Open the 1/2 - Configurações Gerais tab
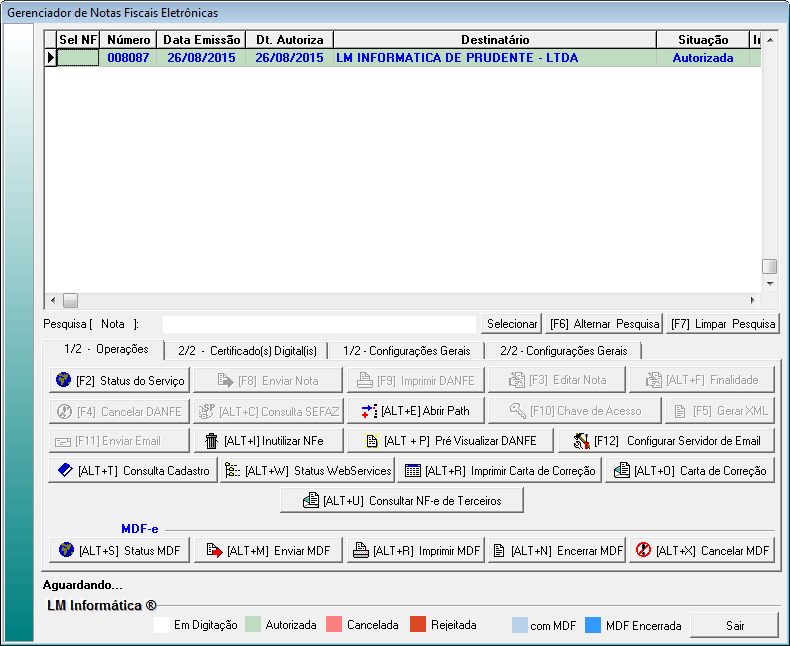 tap(405, 350)
